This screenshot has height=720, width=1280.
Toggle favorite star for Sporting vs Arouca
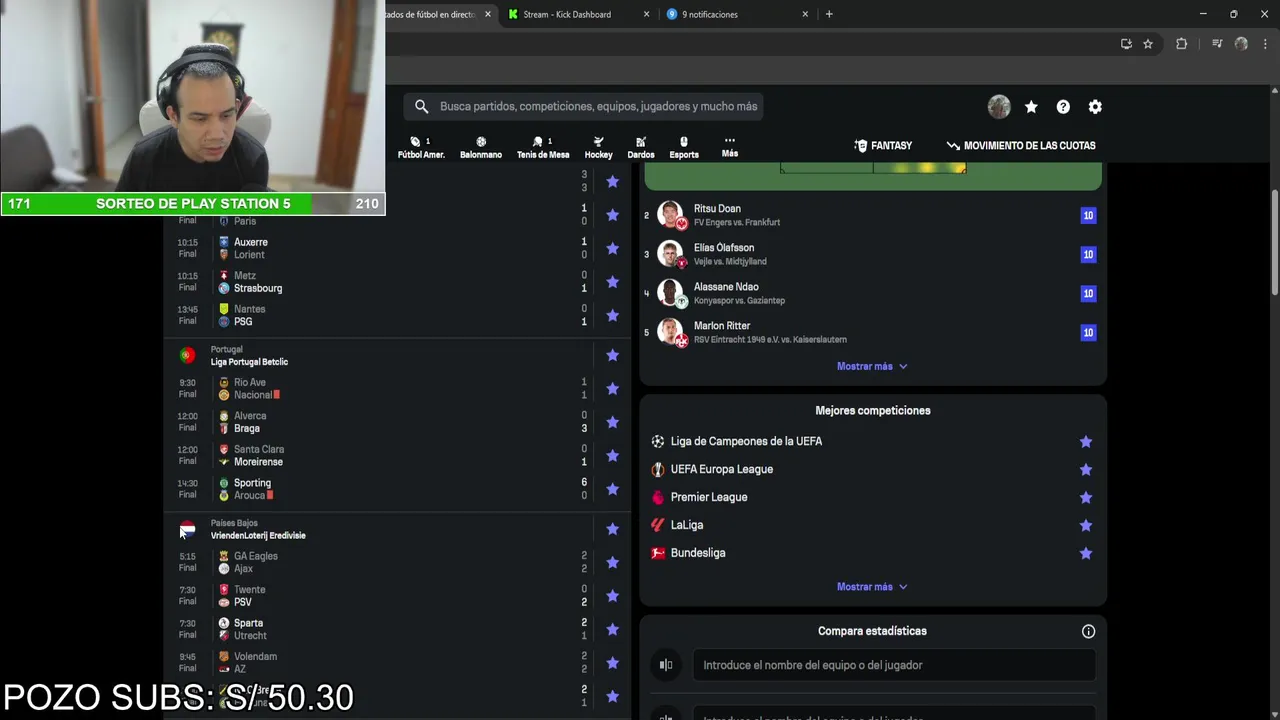pyautogui.click(x=612, y=489)
